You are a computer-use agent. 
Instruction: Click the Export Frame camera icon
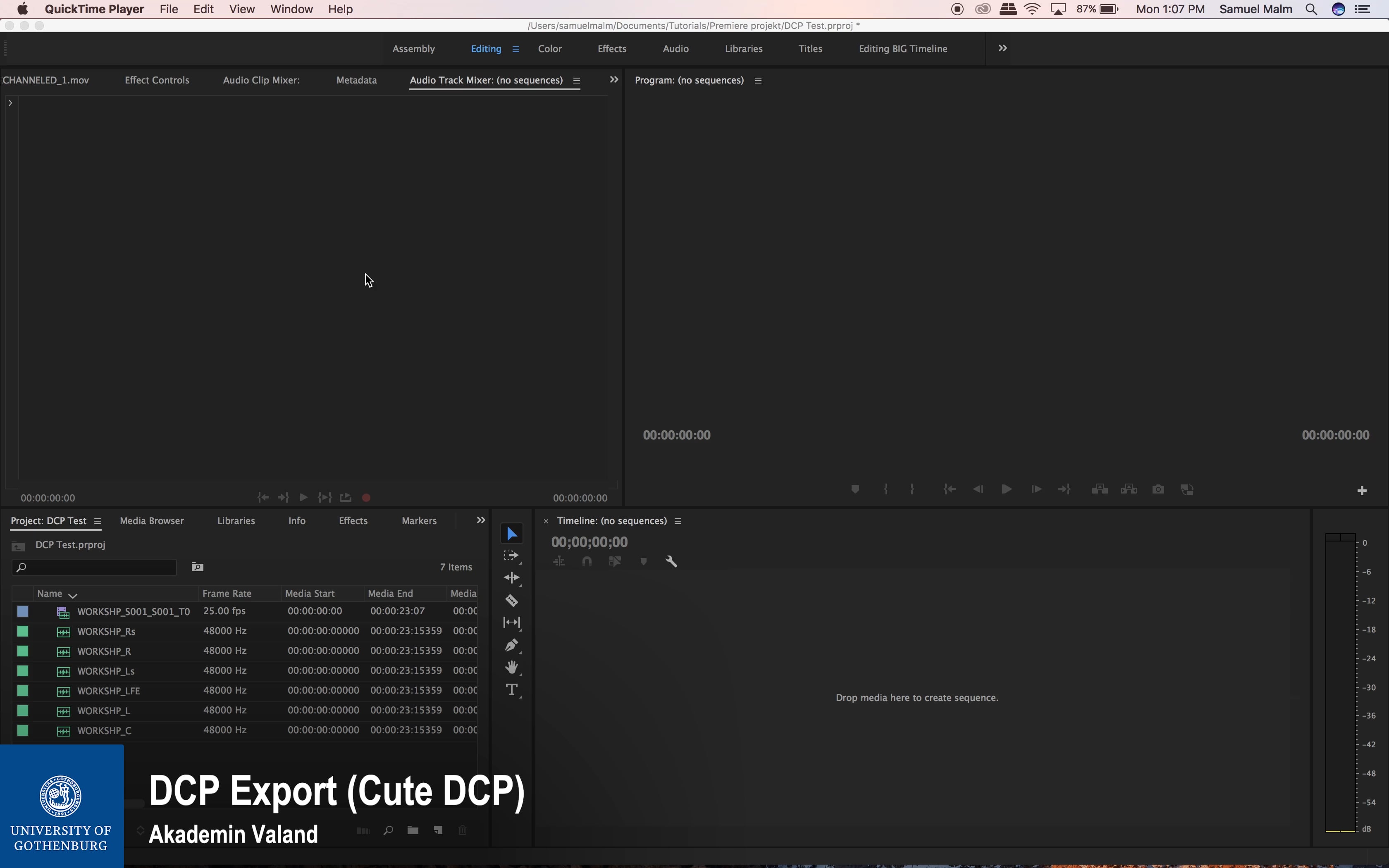tap(1157, 489)
